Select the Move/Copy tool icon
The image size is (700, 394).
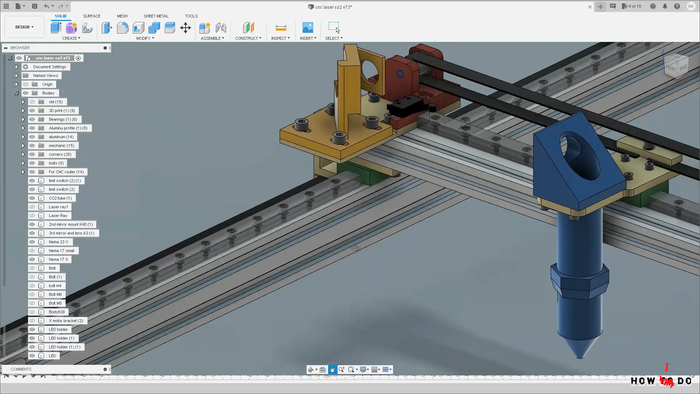click(x=185, y=28)
